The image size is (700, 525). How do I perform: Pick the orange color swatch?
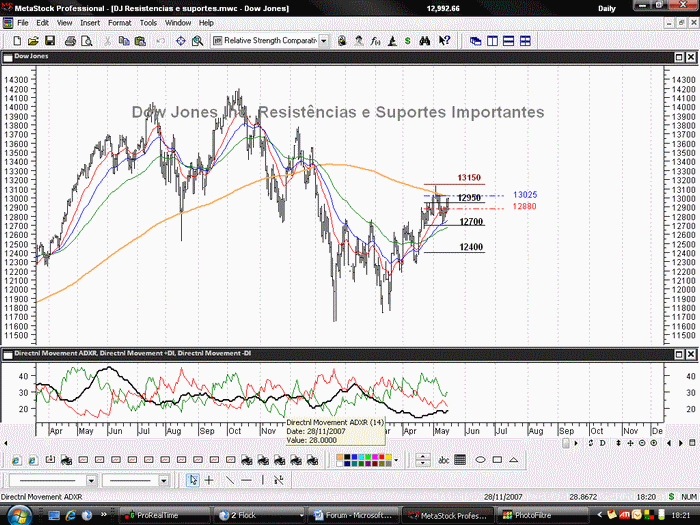[x=340, y=457]
